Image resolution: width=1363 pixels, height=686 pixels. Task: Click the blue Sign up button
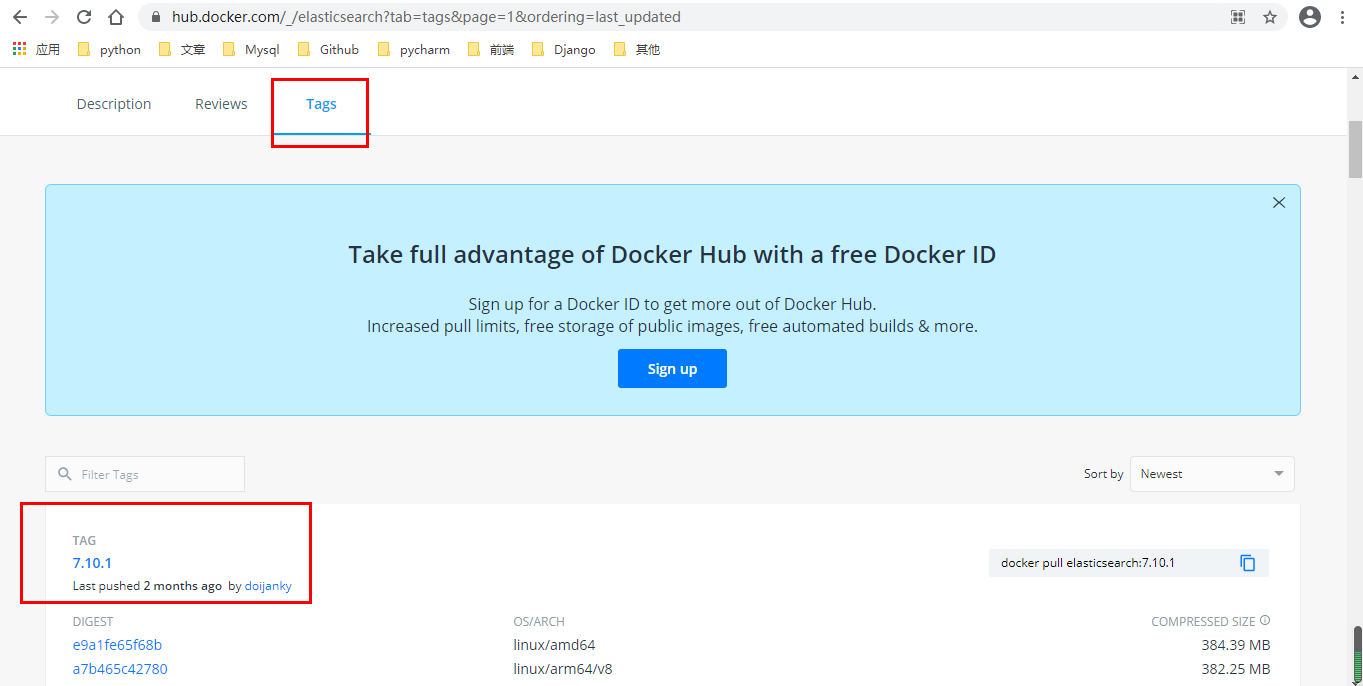[x=672, y=368]
